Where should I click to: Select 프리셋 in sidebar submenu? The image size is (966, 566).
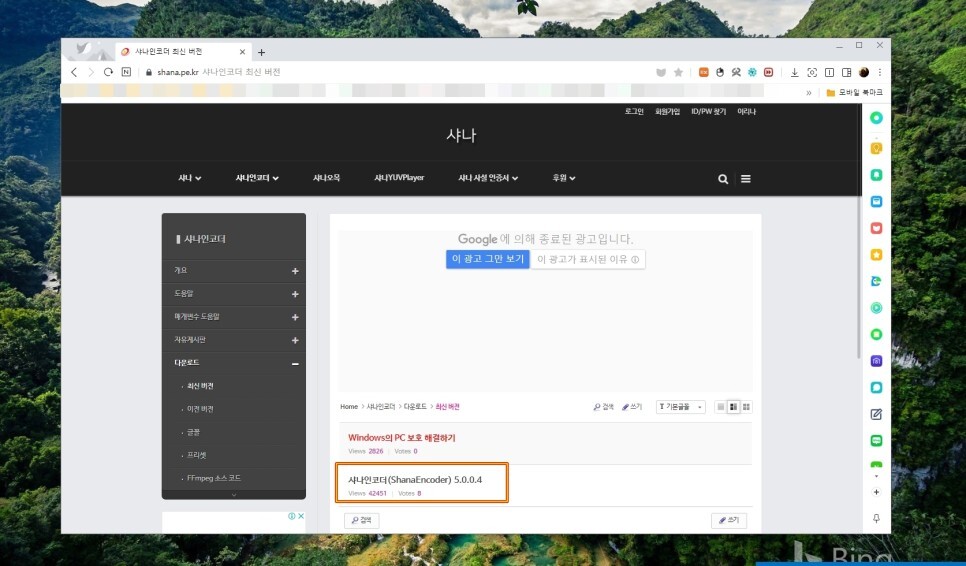(x=197, y=455)
